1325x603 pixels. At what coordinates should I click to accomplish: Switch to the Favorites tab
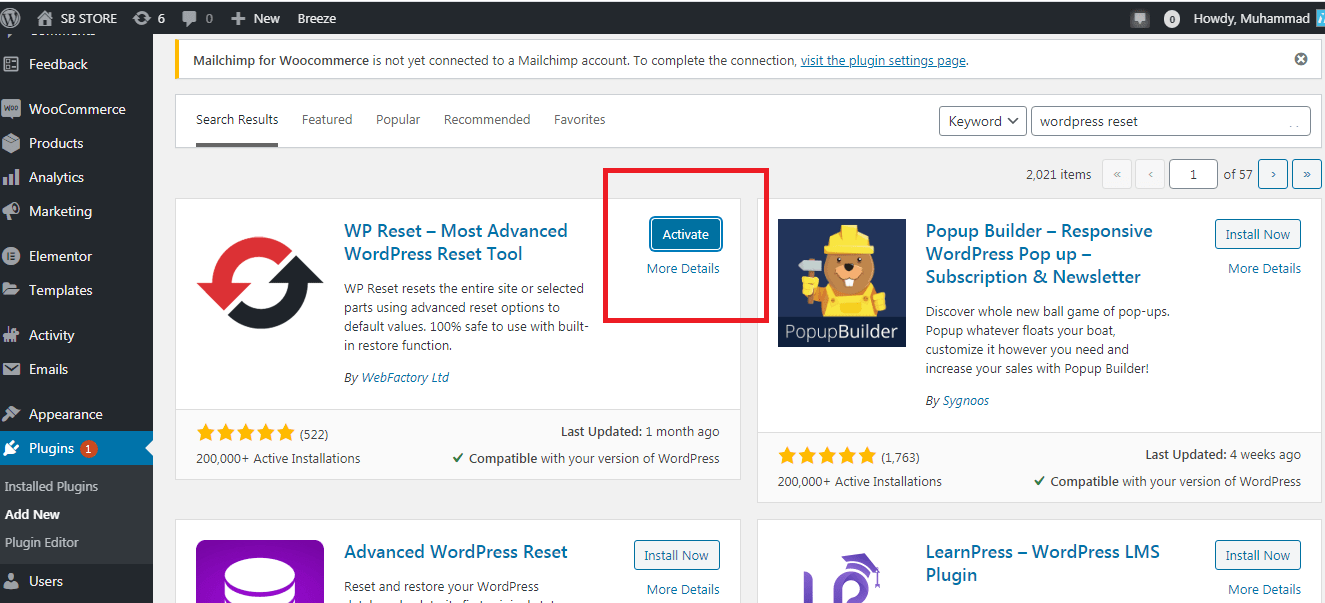click(580, 119)
